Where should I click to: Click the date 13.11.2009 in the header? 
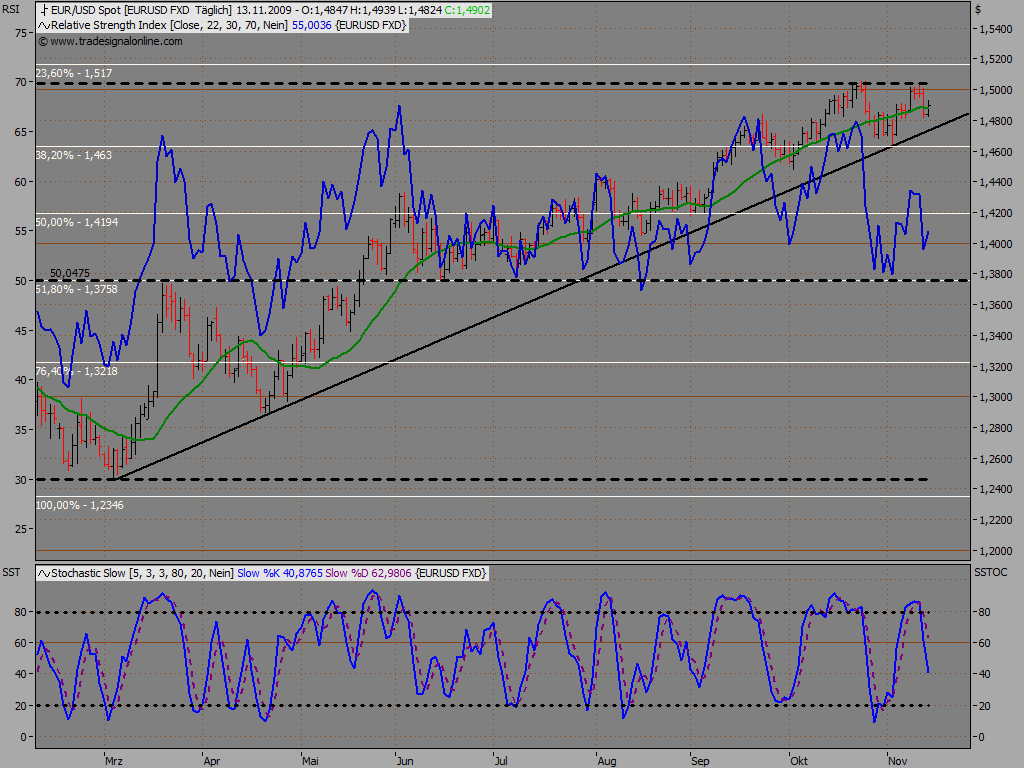[x=263, y=10]
